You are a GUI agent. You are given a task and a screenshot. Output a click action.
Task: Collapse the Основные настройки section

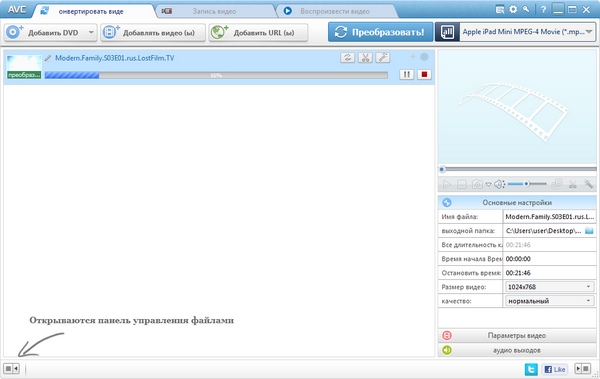pyautogui.click(x=517, y=203)
